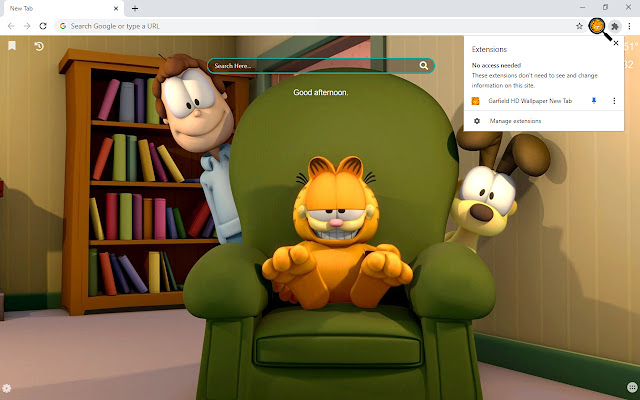The image size is (640, 400).
Task: Unpin Garfield HD Wallpaper New Tab extension
Action: pyautogui.click(x=594, y=101)
